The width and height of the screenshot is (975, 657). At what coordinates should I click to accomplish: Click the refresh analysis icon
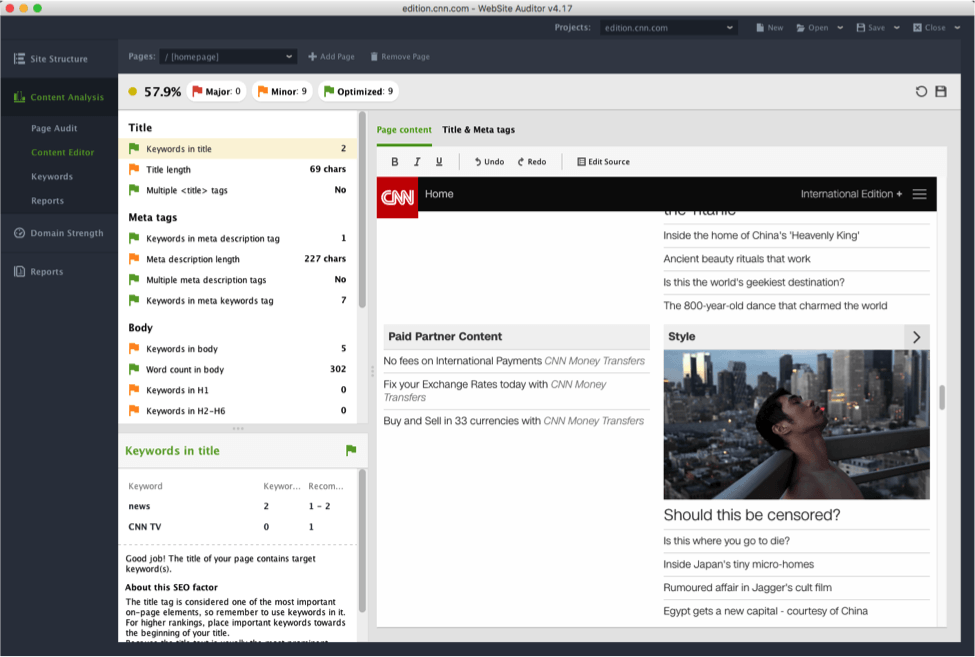[921, 92]
